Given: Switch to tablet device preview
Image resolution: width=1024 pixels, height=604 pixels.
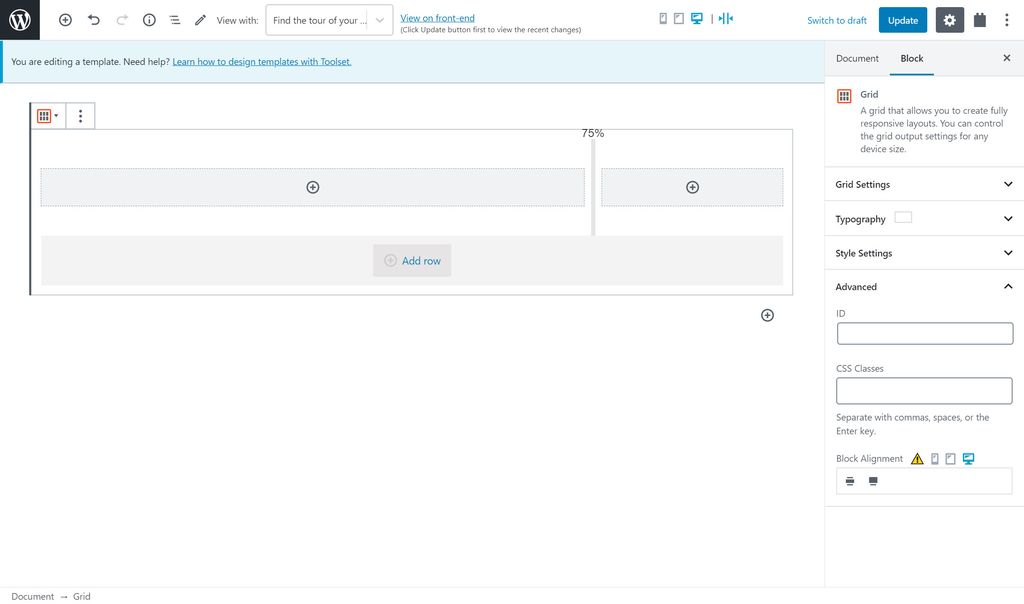Looking at the screenshot, I should tap(679, 18).
